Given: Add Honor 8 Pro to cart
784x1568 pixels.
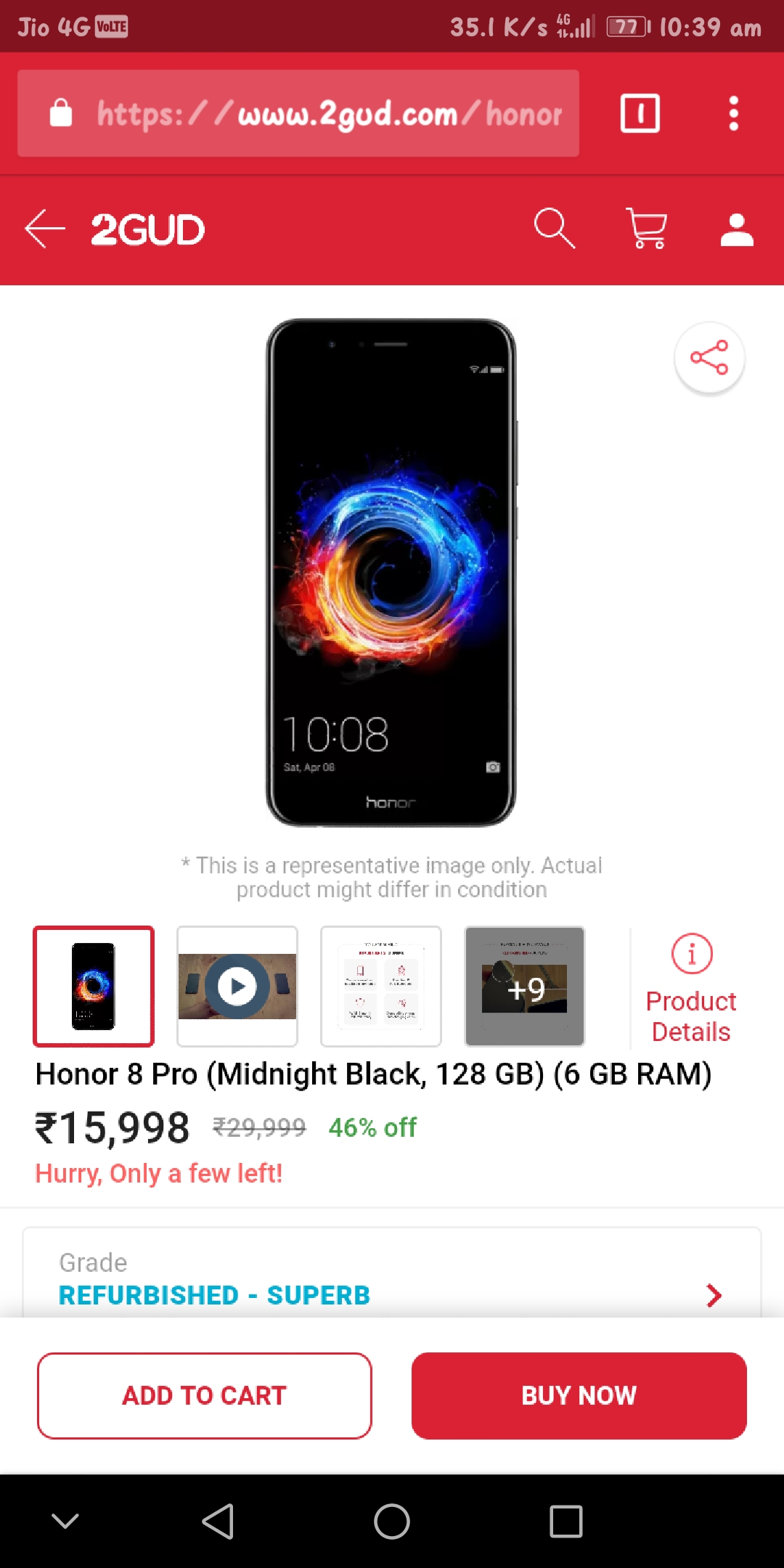Looking at the screenshot, I should 205,1395.
